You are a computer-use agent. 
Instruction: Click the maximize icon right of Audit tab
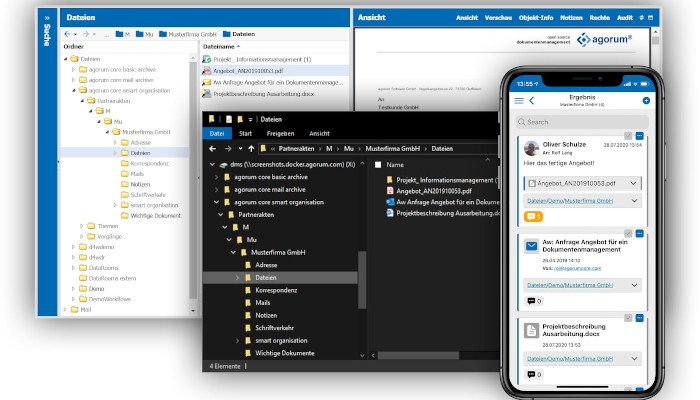650,18
